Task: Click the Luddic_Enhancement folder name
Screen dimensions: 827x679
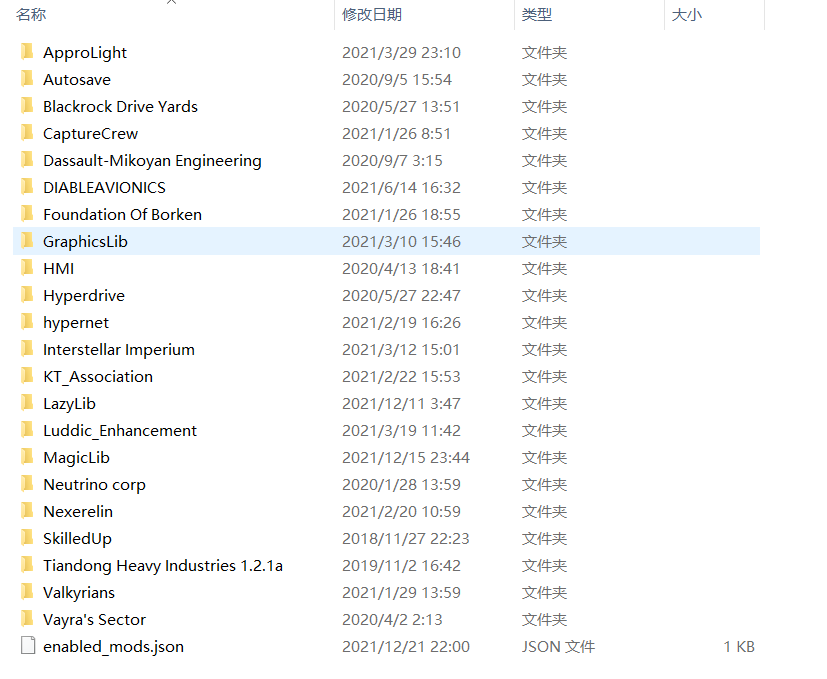Action: [x=120, y=430]
